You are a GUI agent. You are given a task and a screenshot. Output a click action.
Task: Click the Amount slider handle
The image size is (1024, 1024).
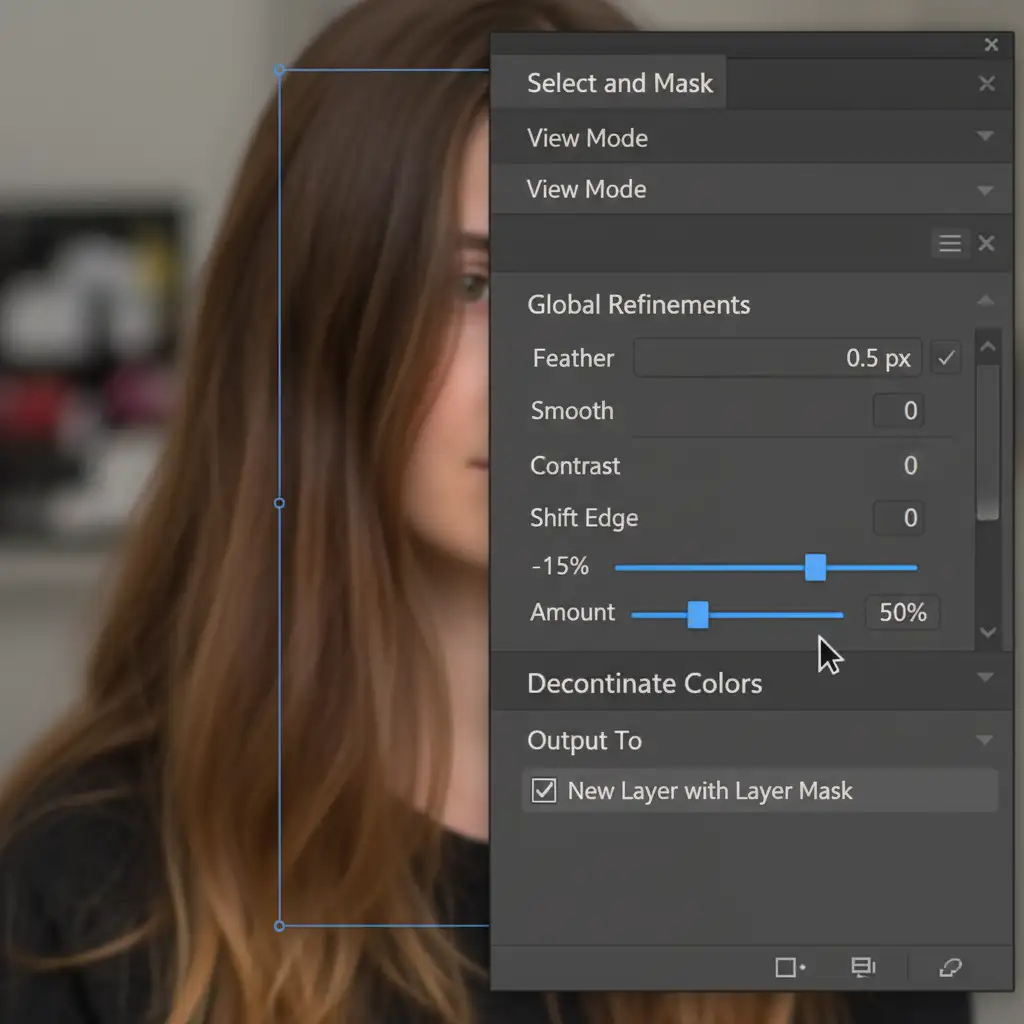coord(698,615)
